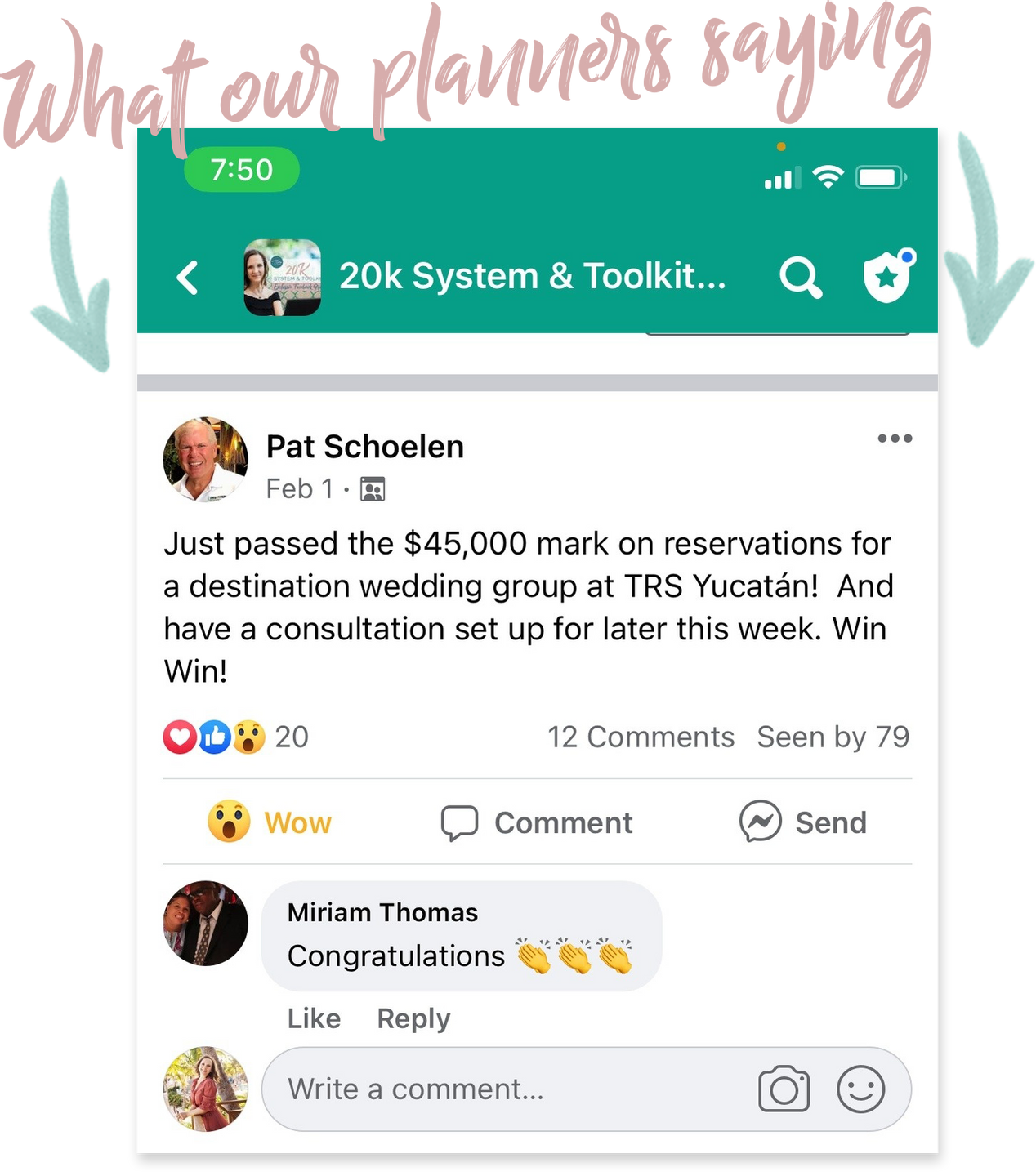Open the three-dot post options menu
This screenshot has width=1036, height=1176.
pyautogui.click(x=895, y=439)
